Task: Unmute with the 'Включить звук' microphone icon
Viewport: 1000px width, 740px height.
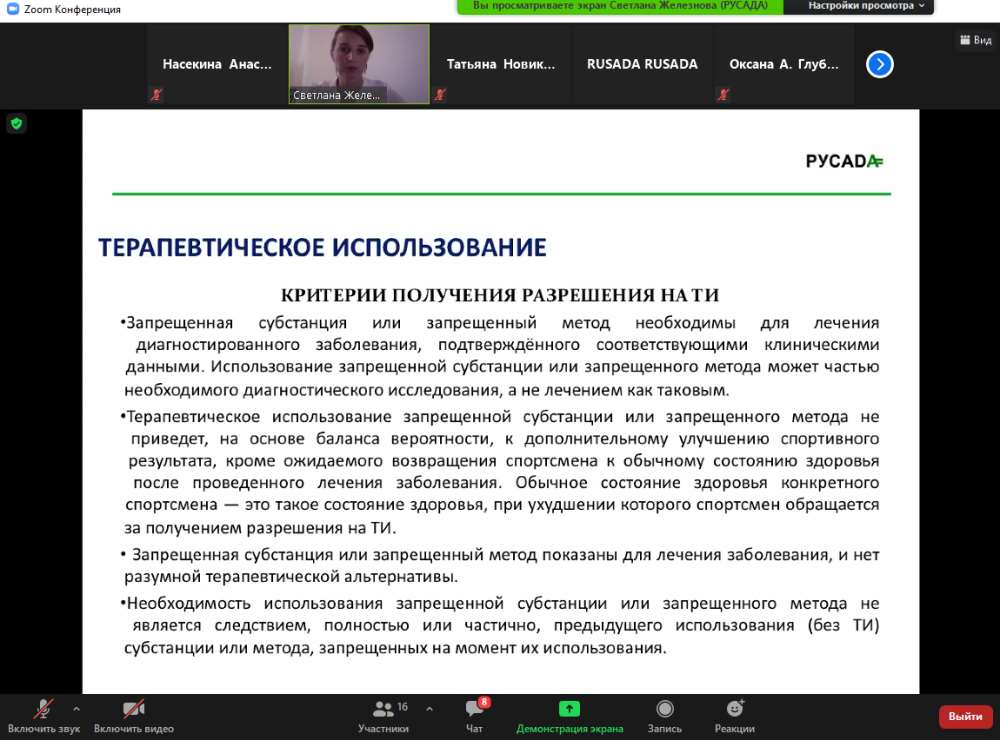Action: (x=43, y=716)
